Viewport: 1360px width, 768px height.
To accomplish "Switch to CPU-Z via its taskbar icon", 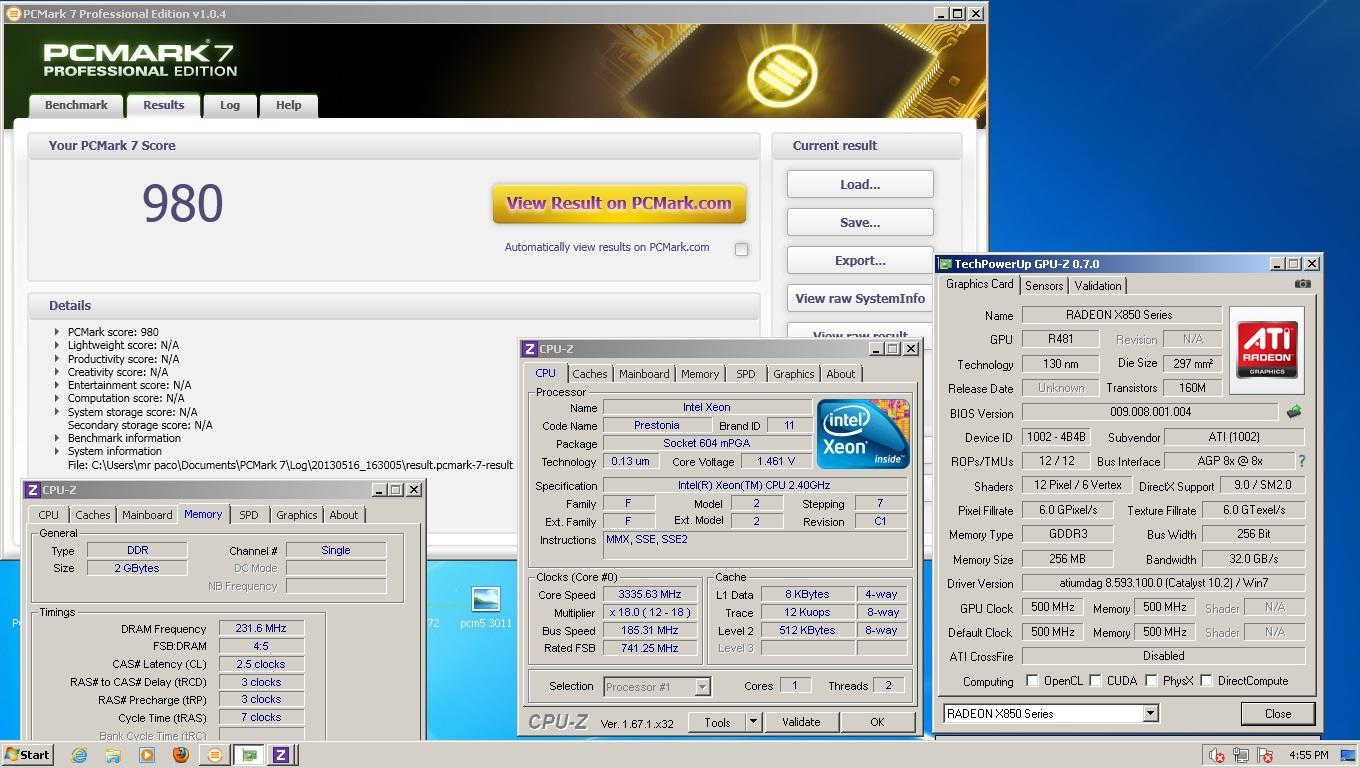I will click(x=281, y=755).
